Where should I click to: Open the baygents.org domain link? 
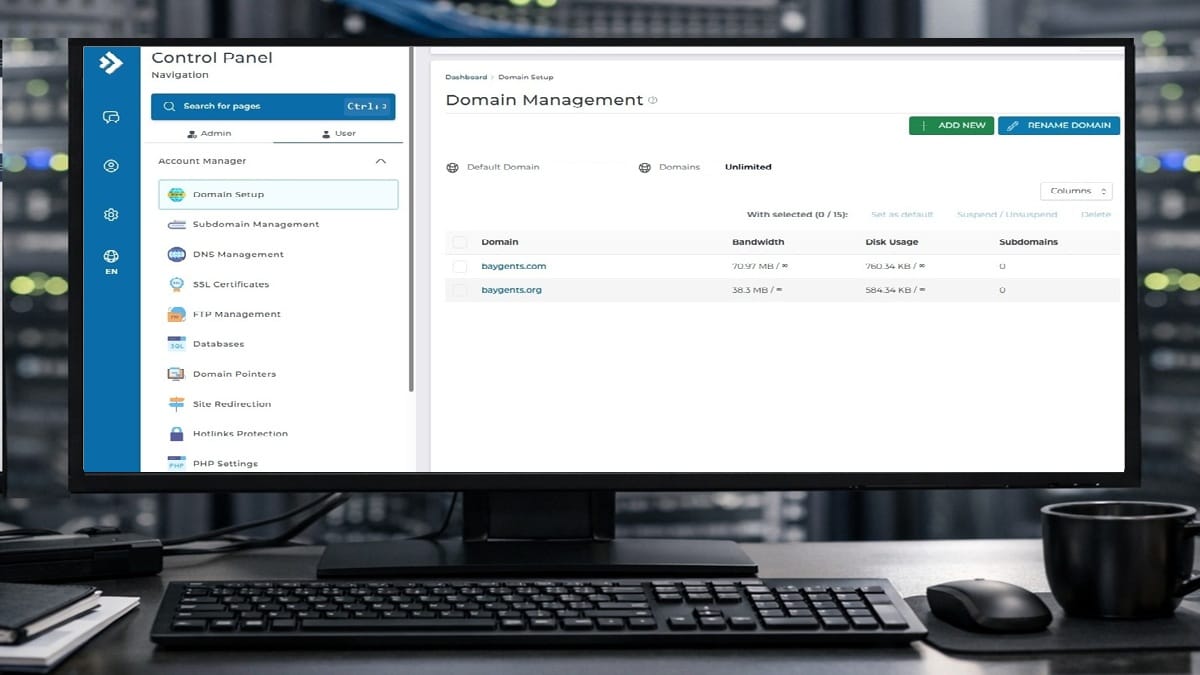coord(512,290)
